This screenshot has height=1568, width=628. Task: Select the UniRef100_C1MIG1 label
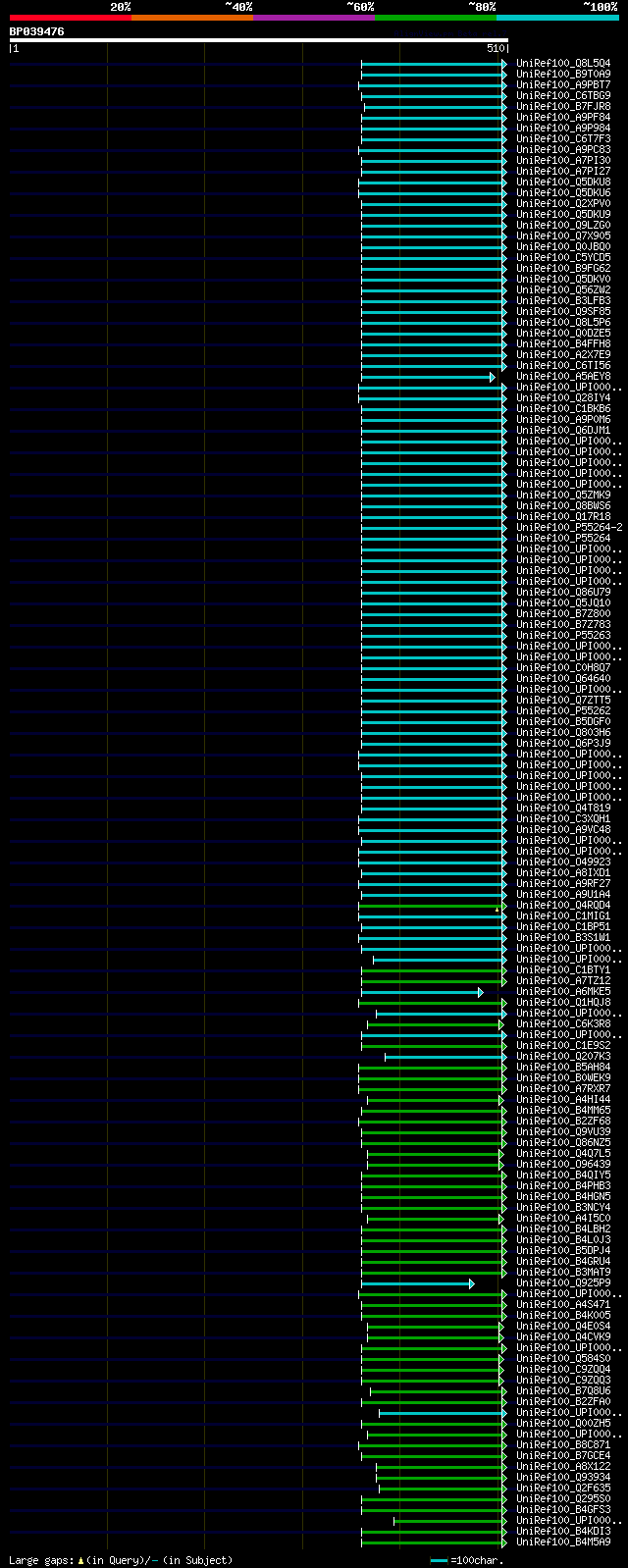point(563,916)
